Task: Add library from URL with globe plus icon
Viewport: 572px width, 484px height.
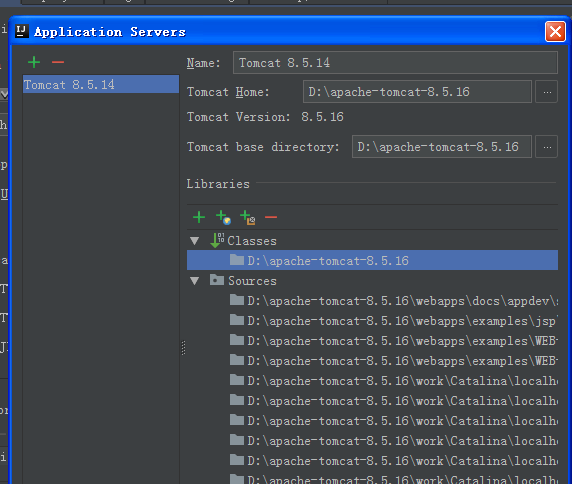Action: [223, 217]
